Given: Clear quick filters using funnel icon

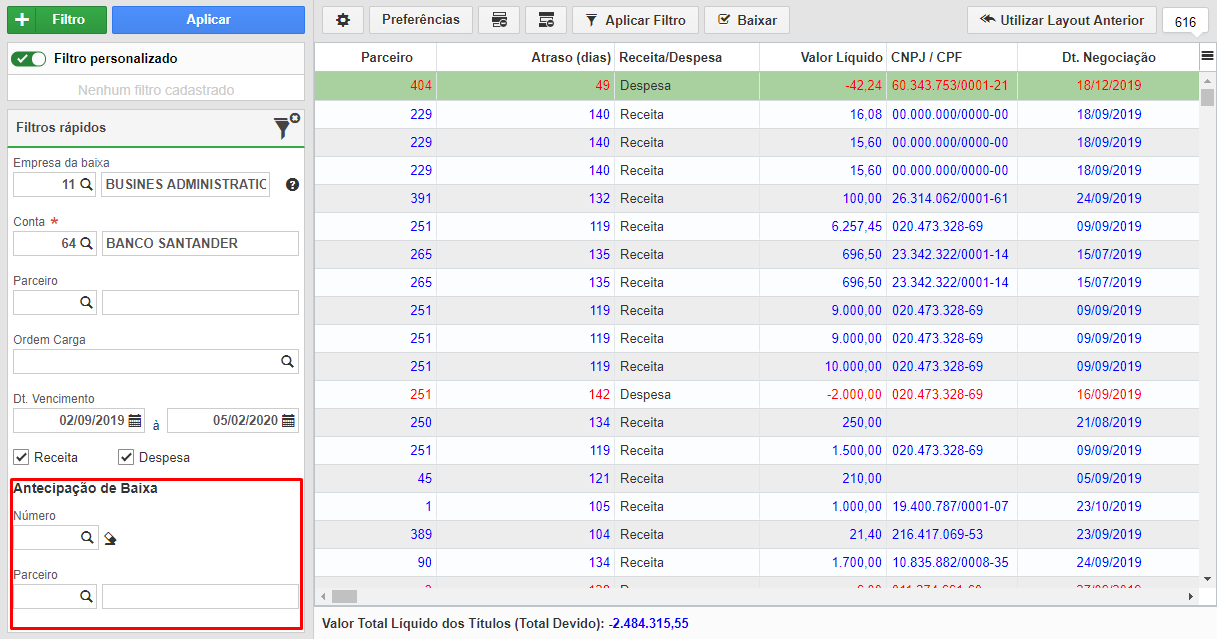Looking at the screenshot, I should 285,127.
